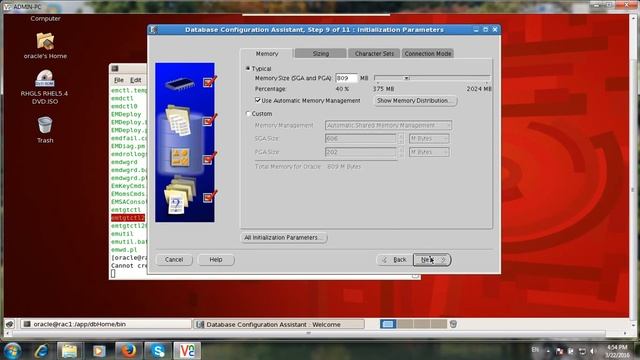Open the Trash desktop icon
The image size is (640, 360).
click(45, 125)
